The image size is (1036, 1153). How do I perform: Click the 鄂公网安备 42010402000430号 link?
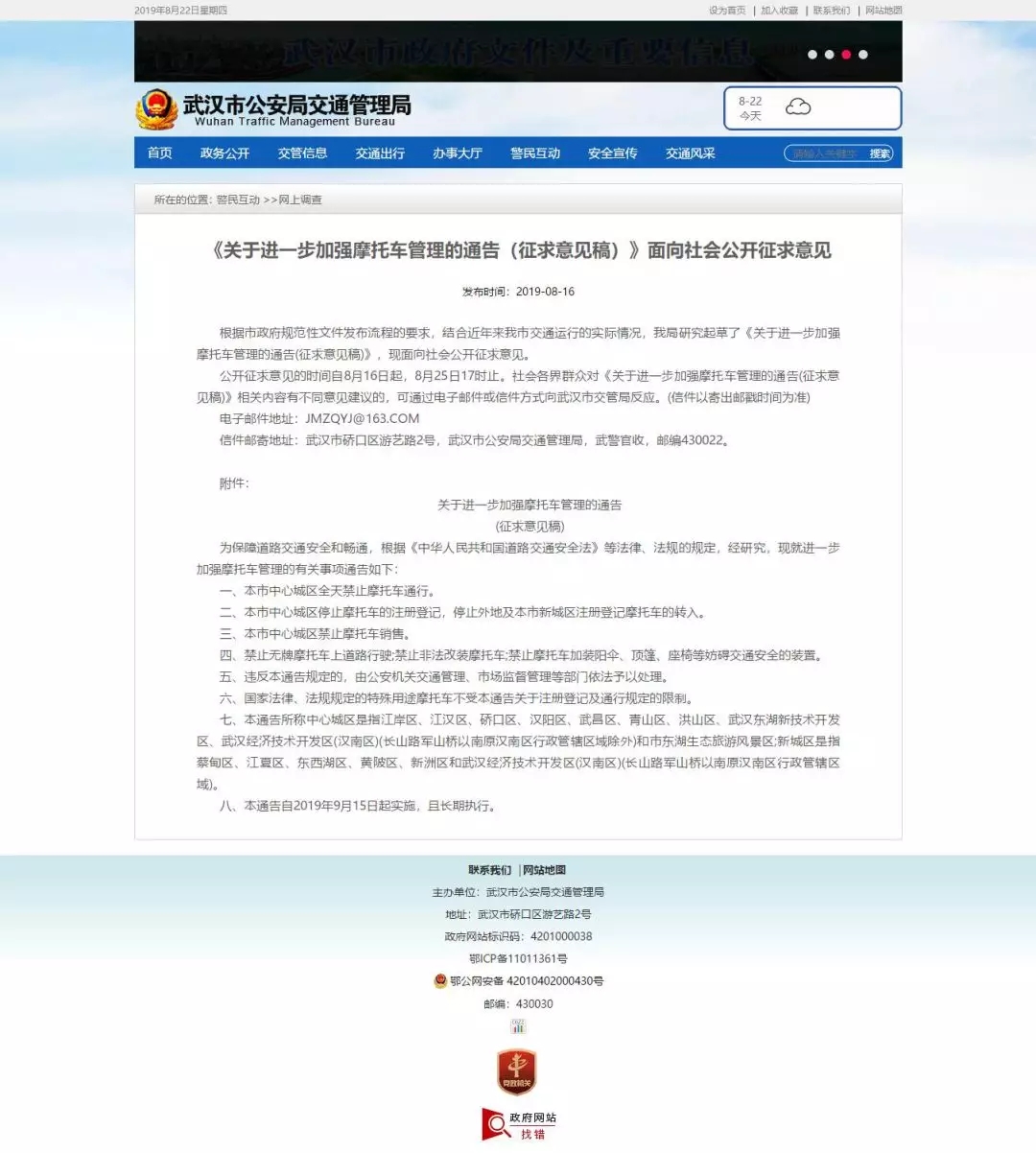527,981
